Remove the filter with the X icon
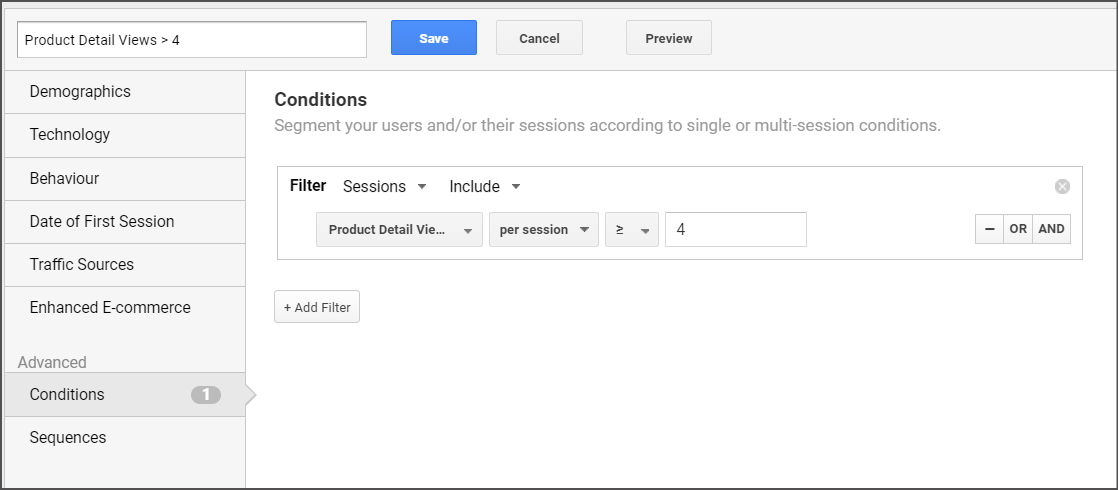The height and width of the screenshot is (490, 1118). 1062,187
